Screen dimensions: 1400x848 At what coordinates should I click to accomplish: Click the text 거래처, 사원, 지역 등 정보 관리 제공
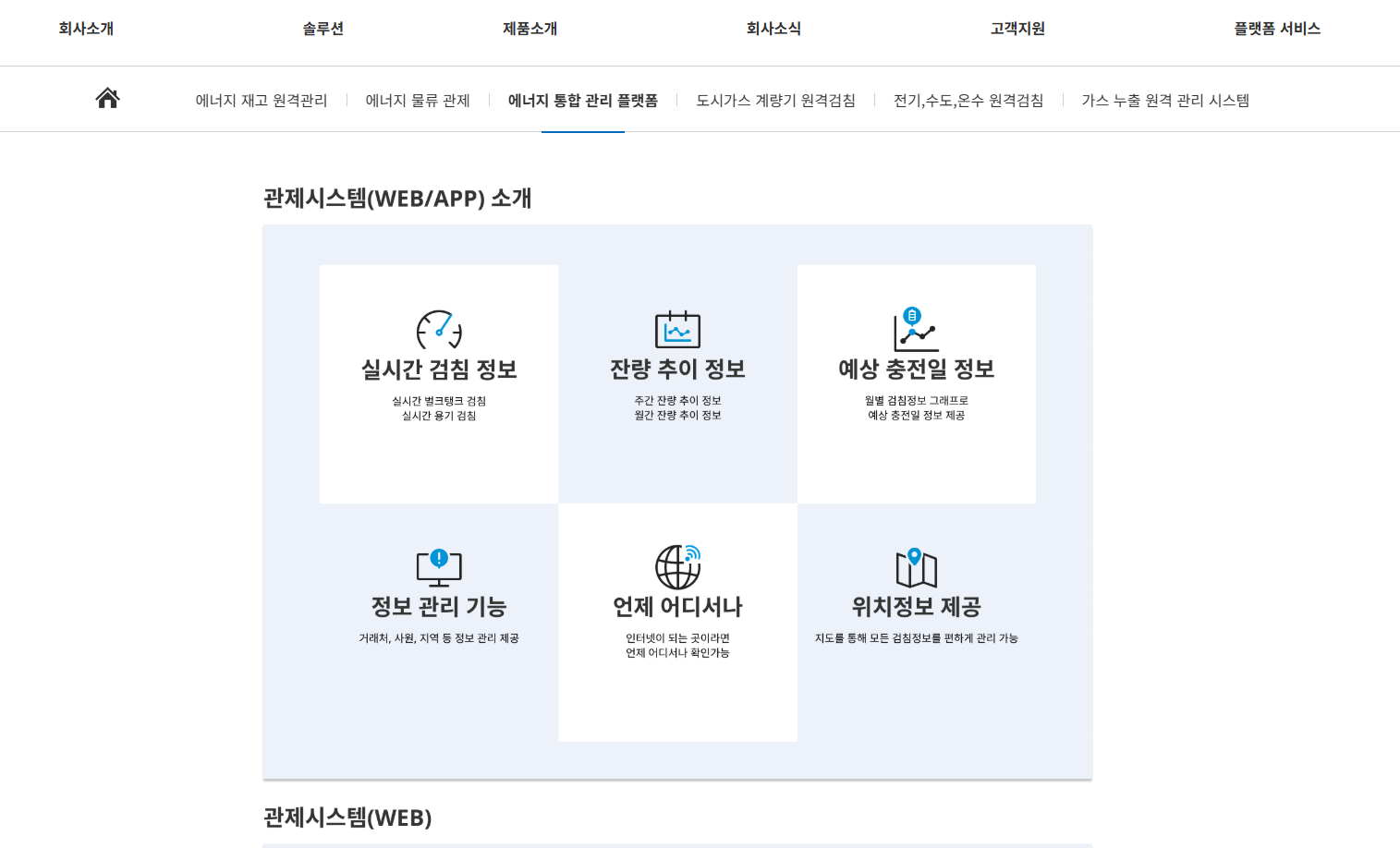point(439,638)
